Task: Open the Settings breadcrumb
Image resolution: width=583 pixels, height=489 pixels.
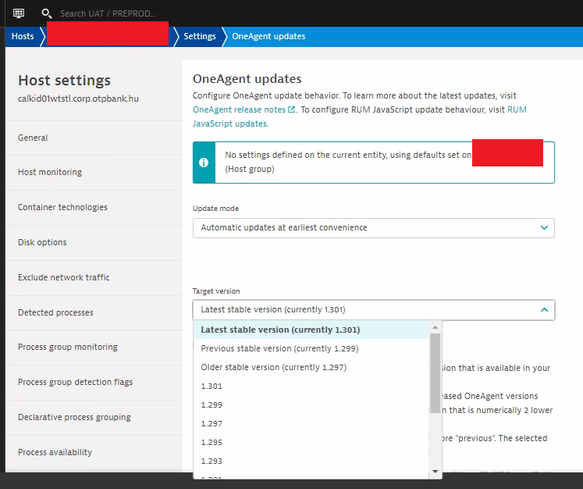Action: click(200, 36)
